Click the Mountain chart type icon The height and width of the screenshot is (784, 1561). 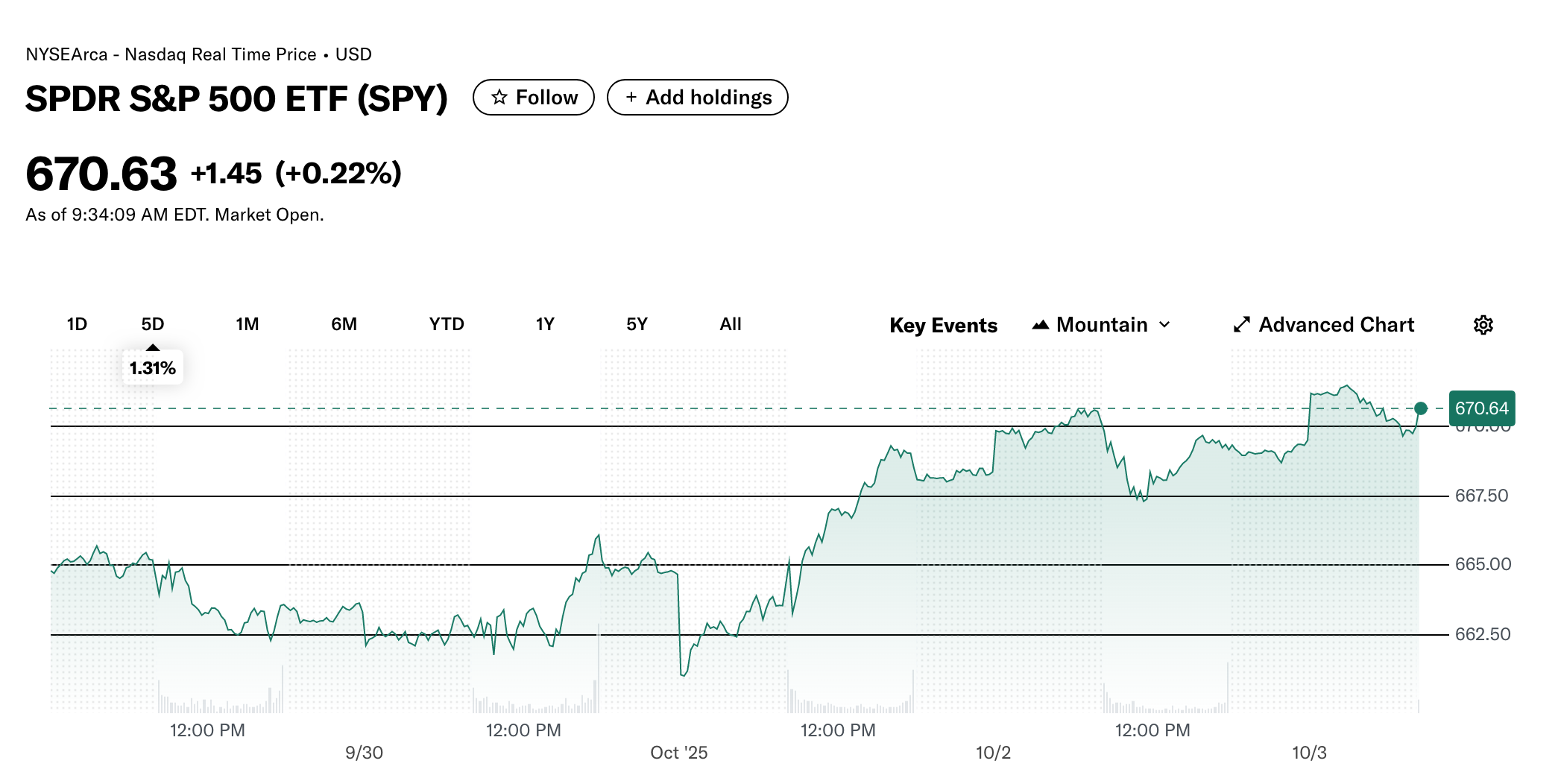coord(1041,325)
